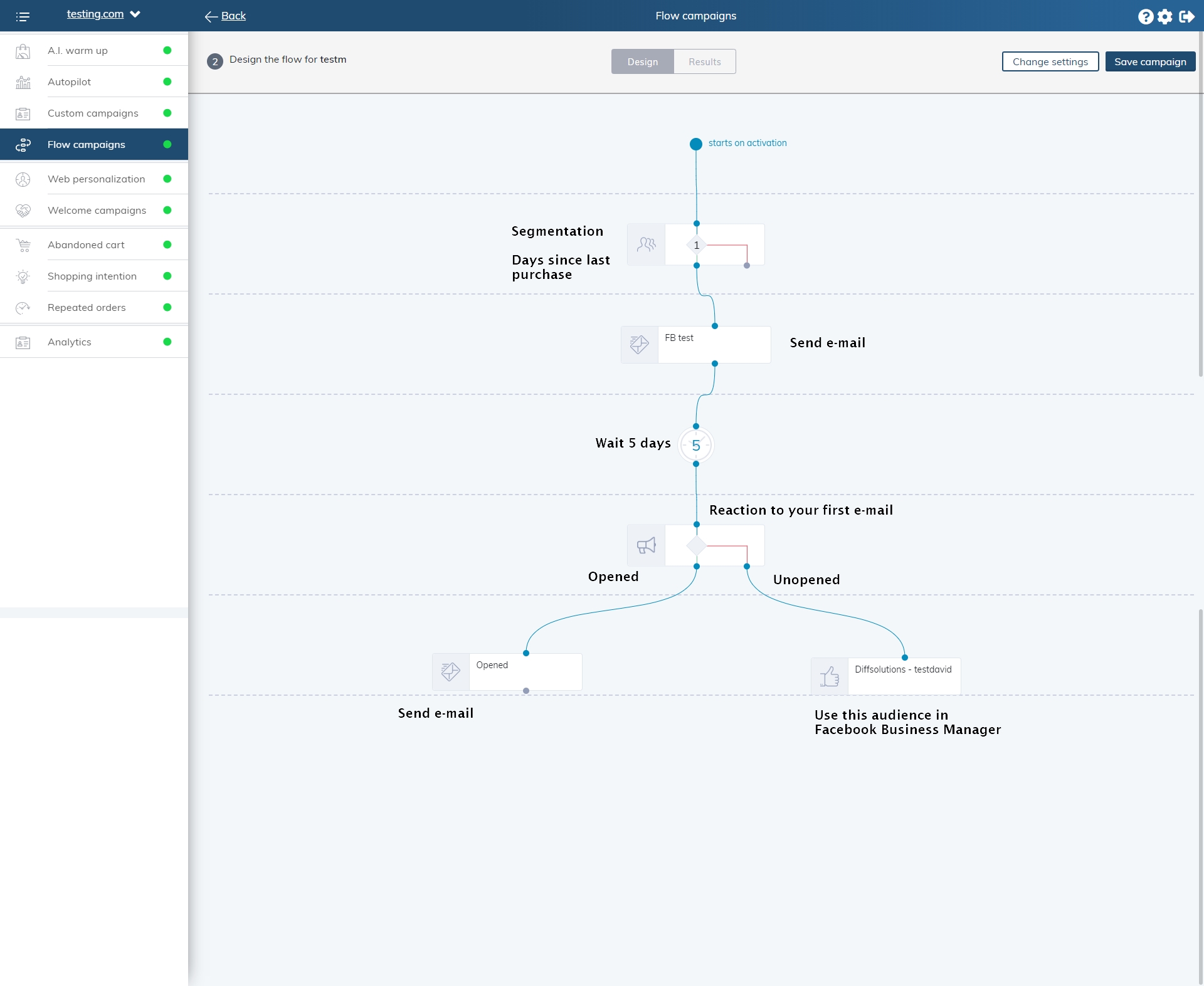Click the Facebook thumbs-up audience icon
1204x986 pixels.
(x=829, y=676)
